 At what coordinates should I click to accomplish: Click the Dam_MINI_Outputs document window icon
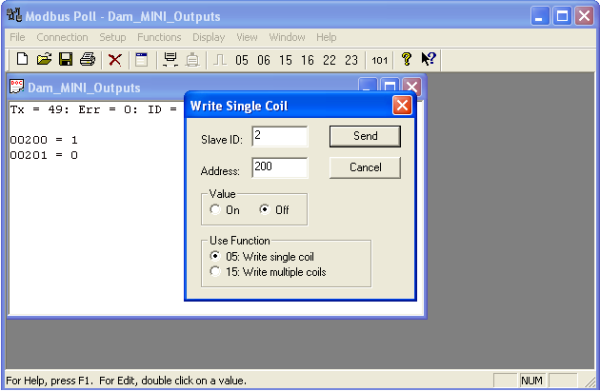(17, 86)
